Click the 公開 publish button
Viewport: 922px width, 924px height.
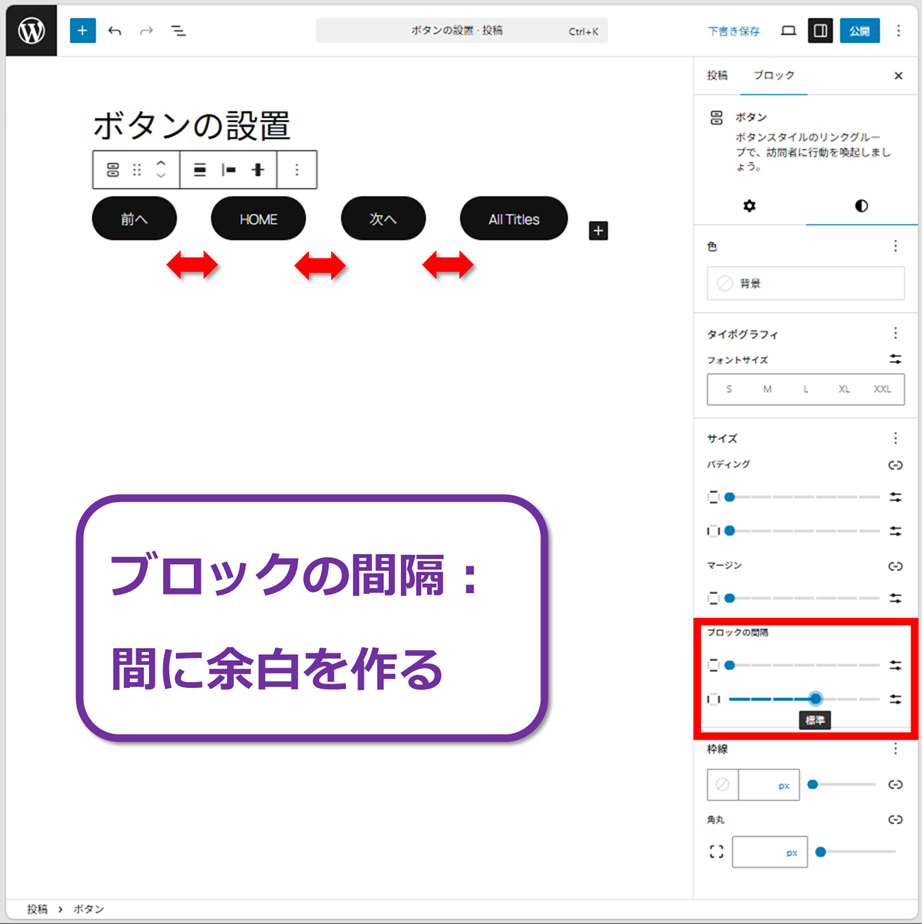coord(859,31)
